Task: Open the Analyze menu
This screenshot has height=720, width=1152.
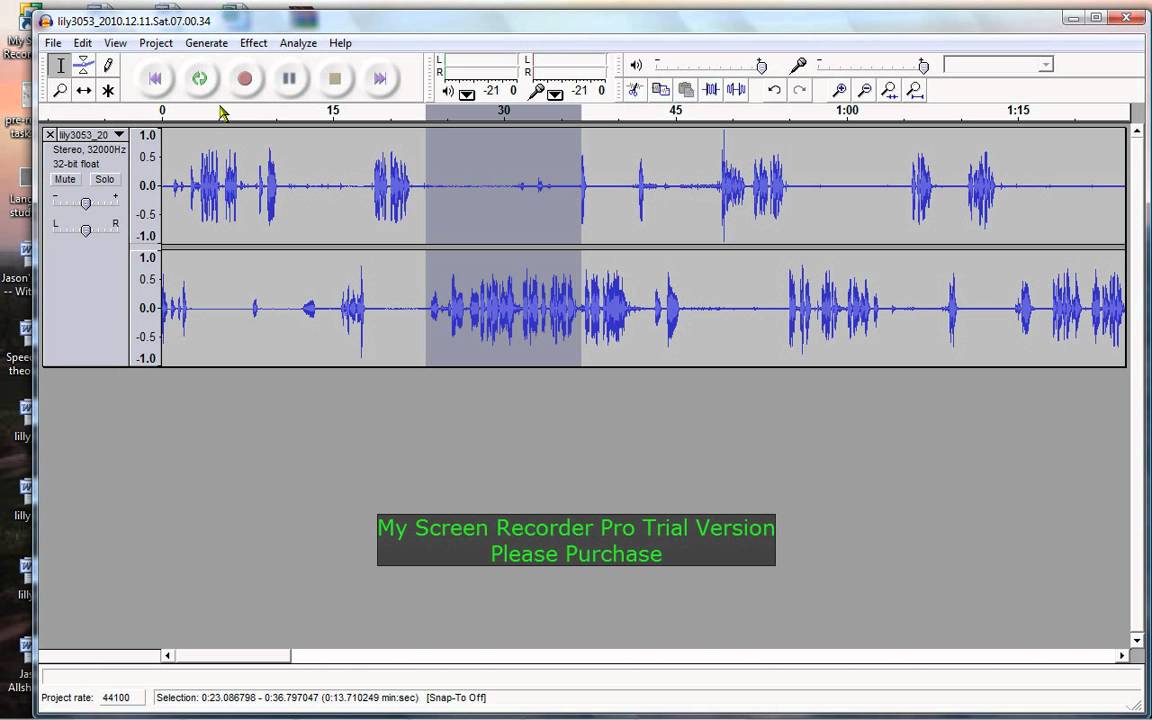Action: [x=298, y=43]
